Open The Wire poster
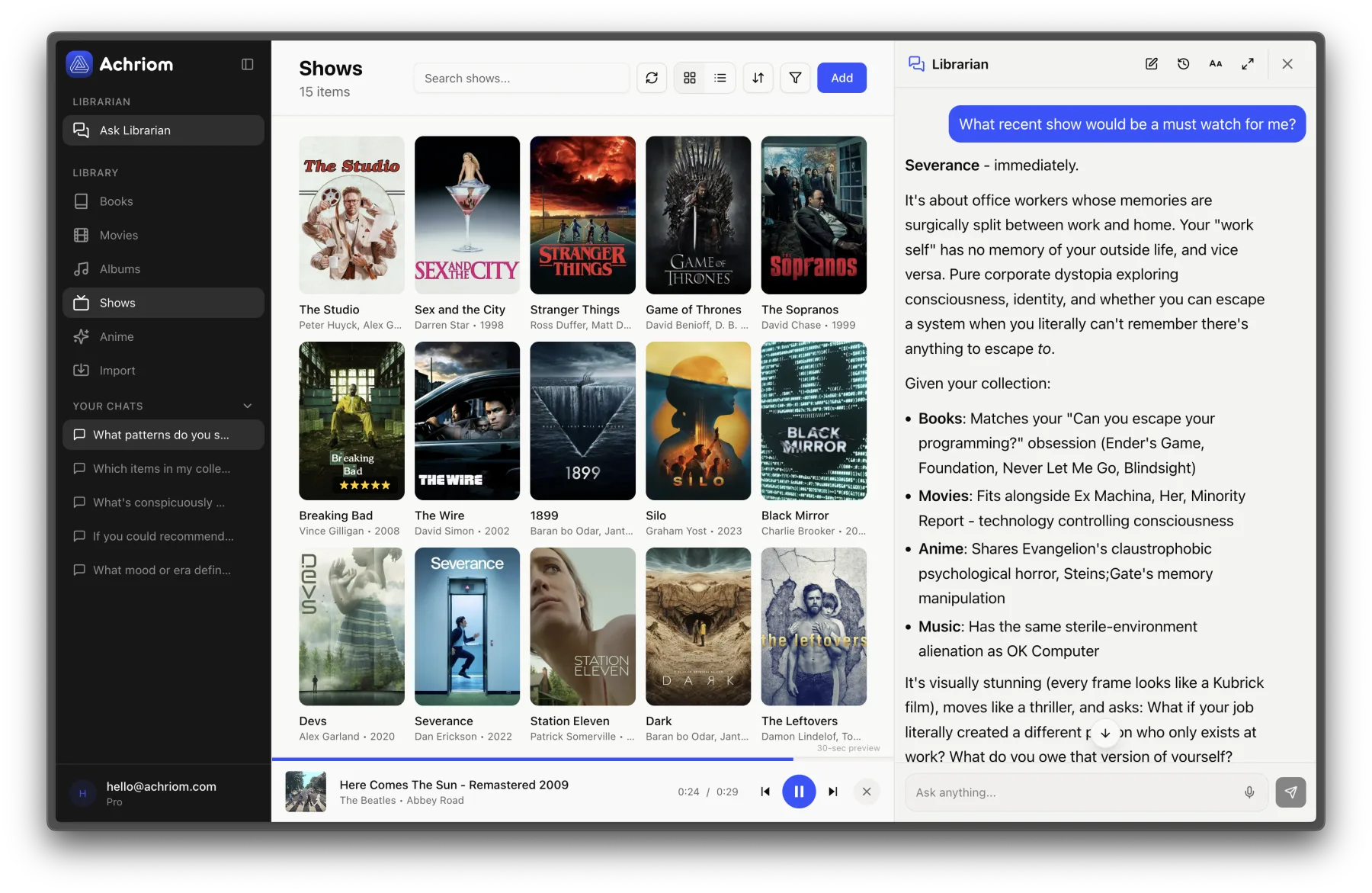 [x=467, y=421]
